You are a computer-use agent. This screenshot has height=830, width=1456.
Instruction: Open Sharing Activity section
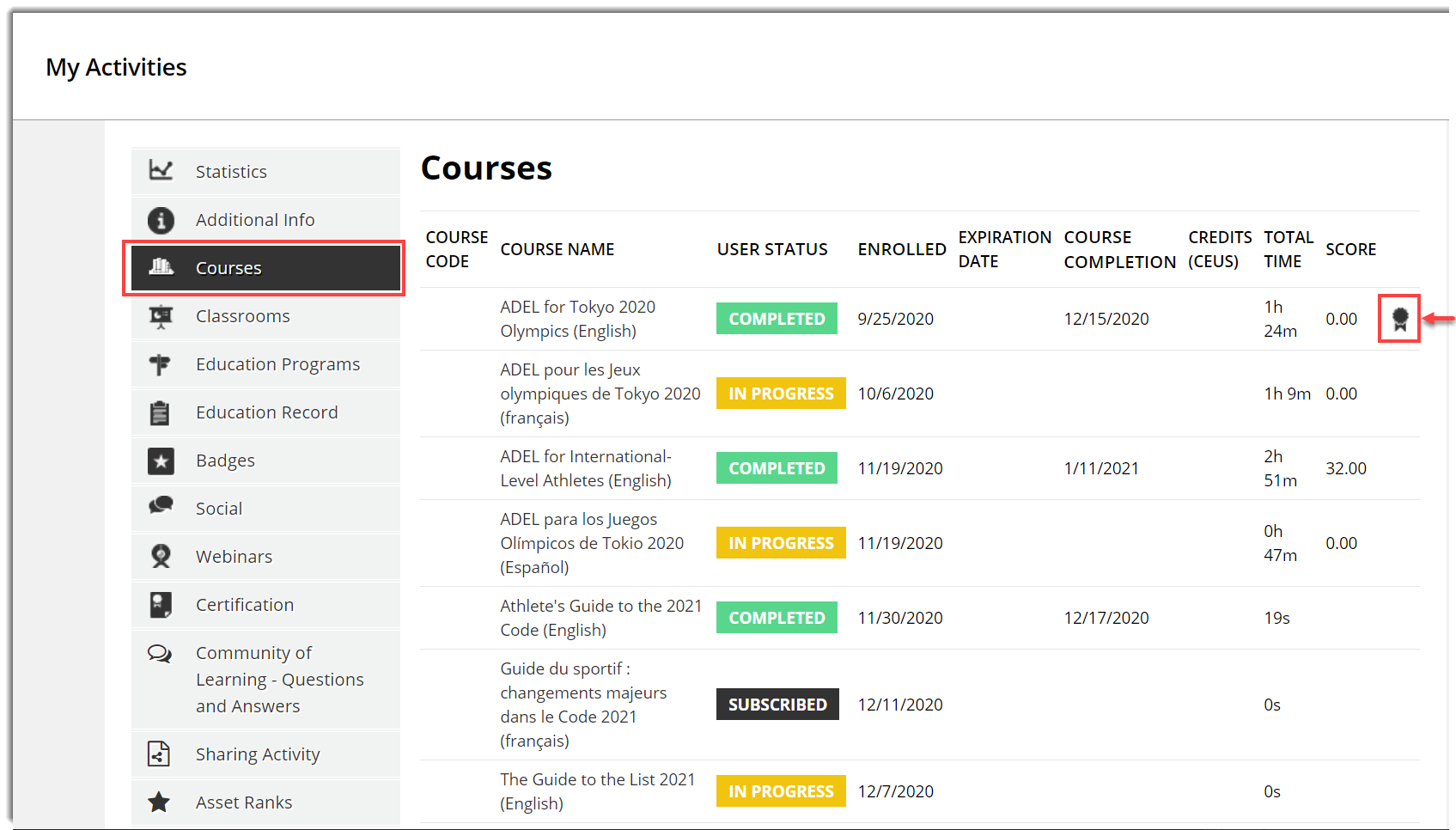coord(265,754)
